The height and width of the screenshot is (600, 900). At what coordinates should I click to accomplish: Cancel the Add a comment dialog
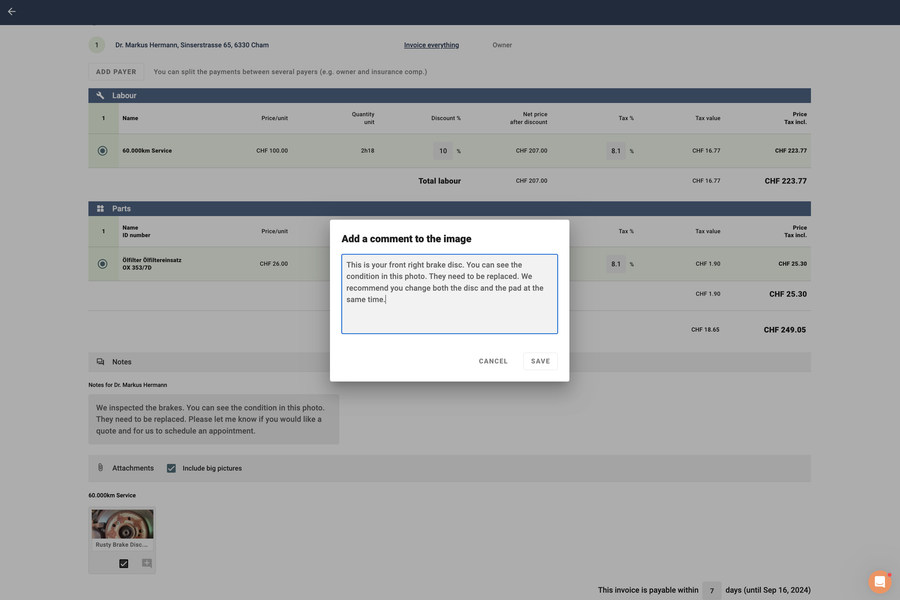[493, 361]
